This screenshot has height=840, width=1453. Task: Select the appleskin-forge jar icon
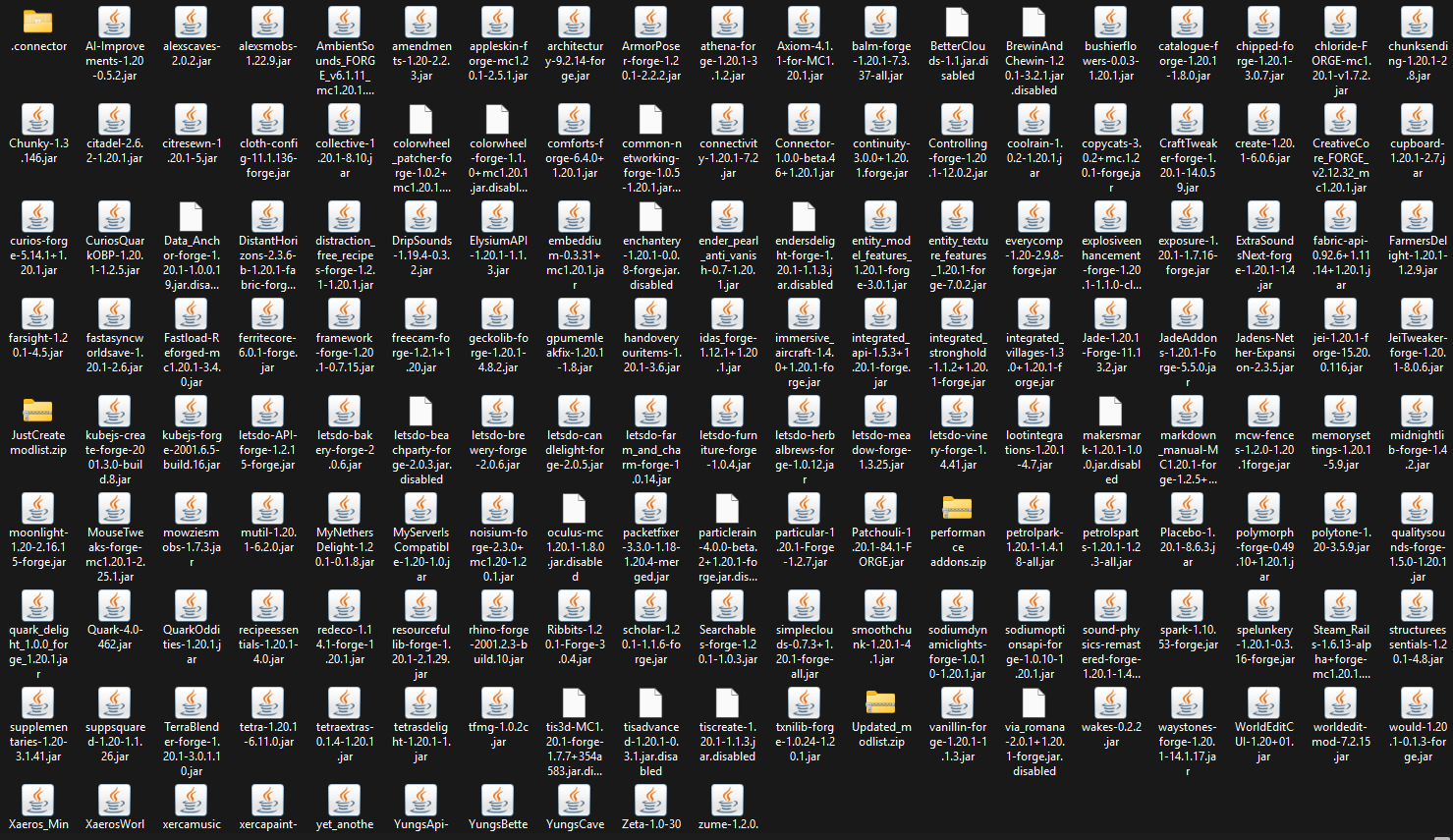(497, 22)
